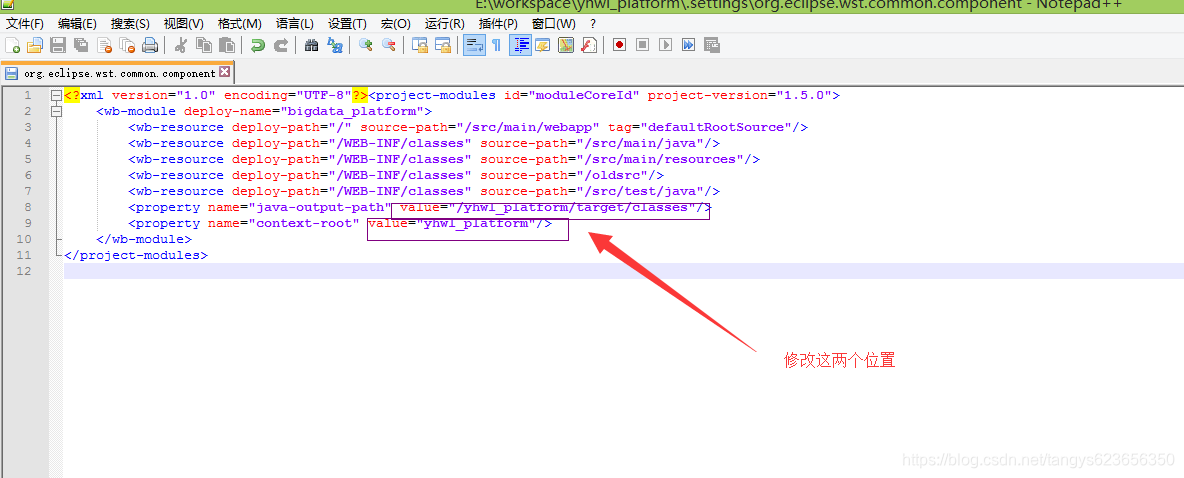Screen dimensions: 1184x478
Task: Undo the last edit with green arrow
Action: pyautogui.click(x=257, y=45)
